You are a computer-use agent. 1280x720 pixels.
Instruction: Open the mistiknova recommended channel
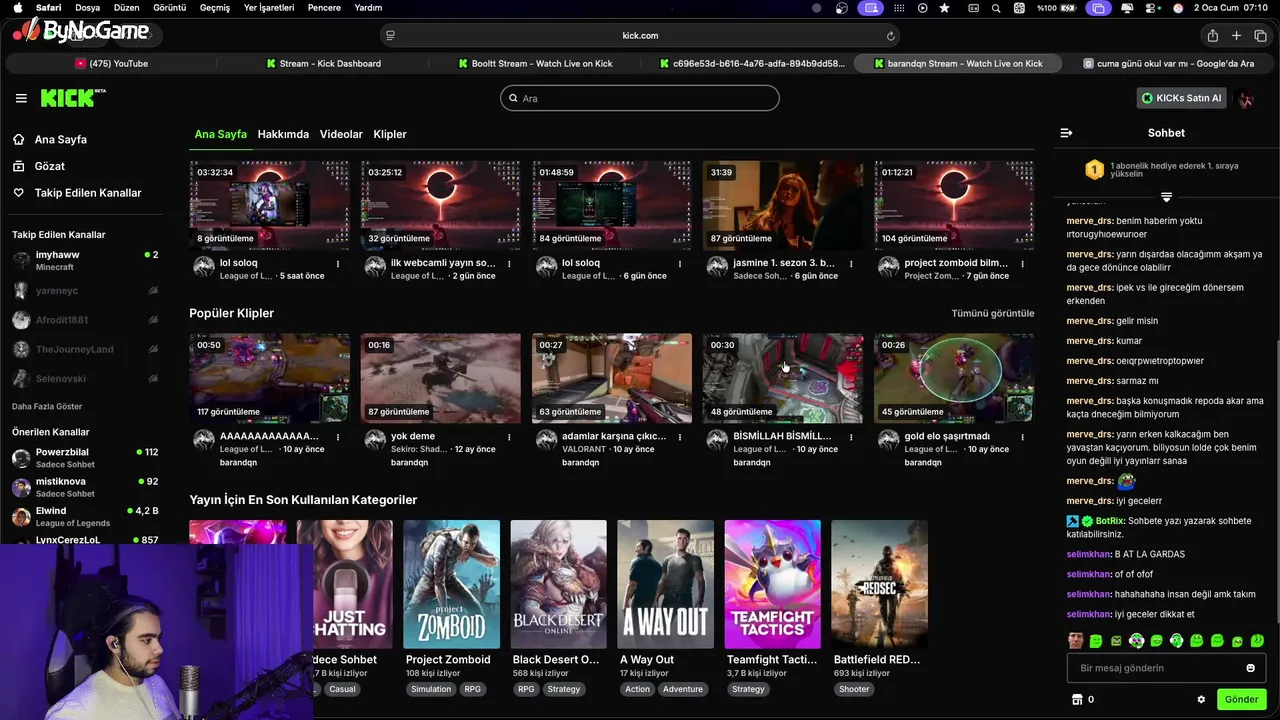click(x=85, y=487)
